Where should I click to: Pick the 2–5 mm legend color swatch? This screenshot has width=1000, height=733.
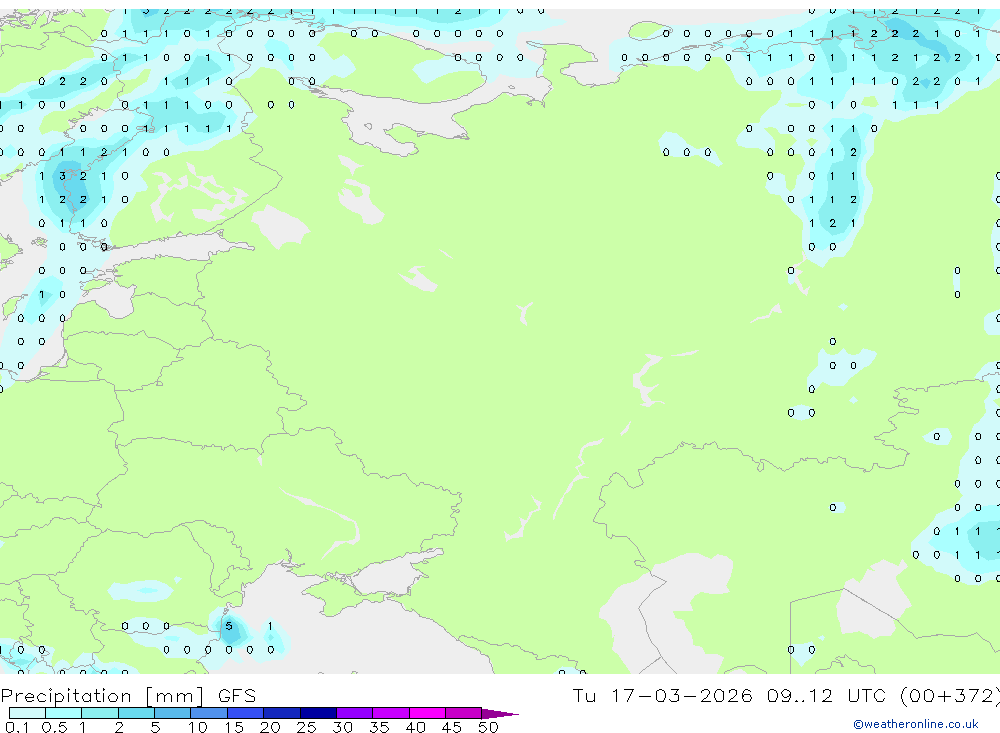point(136,713)
